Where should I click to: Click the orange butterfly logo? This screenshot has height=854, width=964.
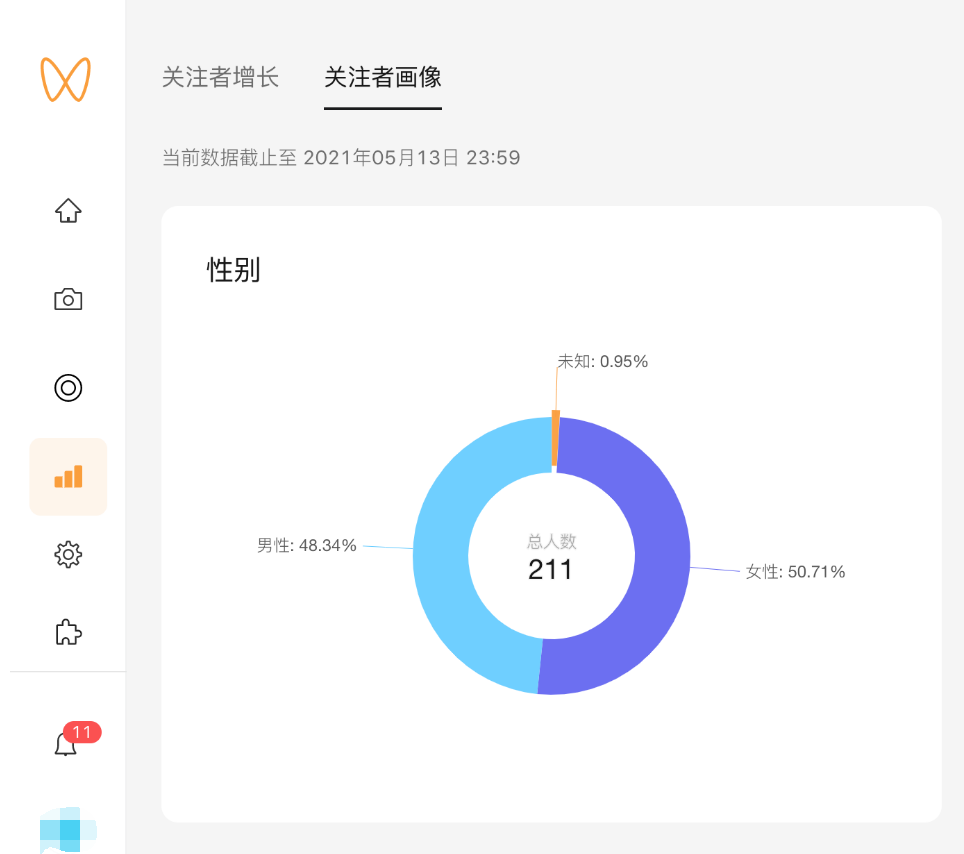67,78
